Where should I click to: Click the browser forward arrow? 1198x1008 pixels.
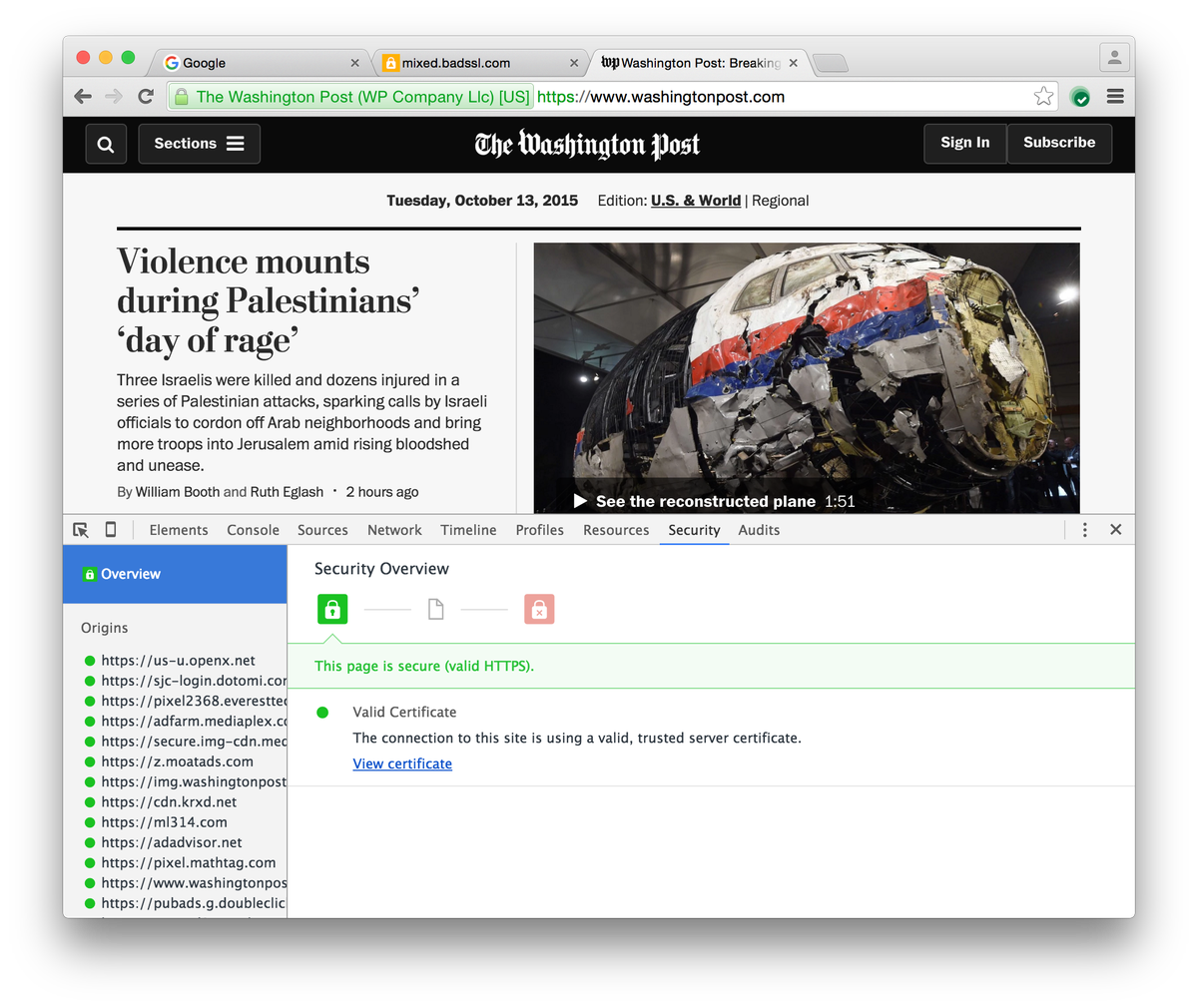tap(114, 97)
